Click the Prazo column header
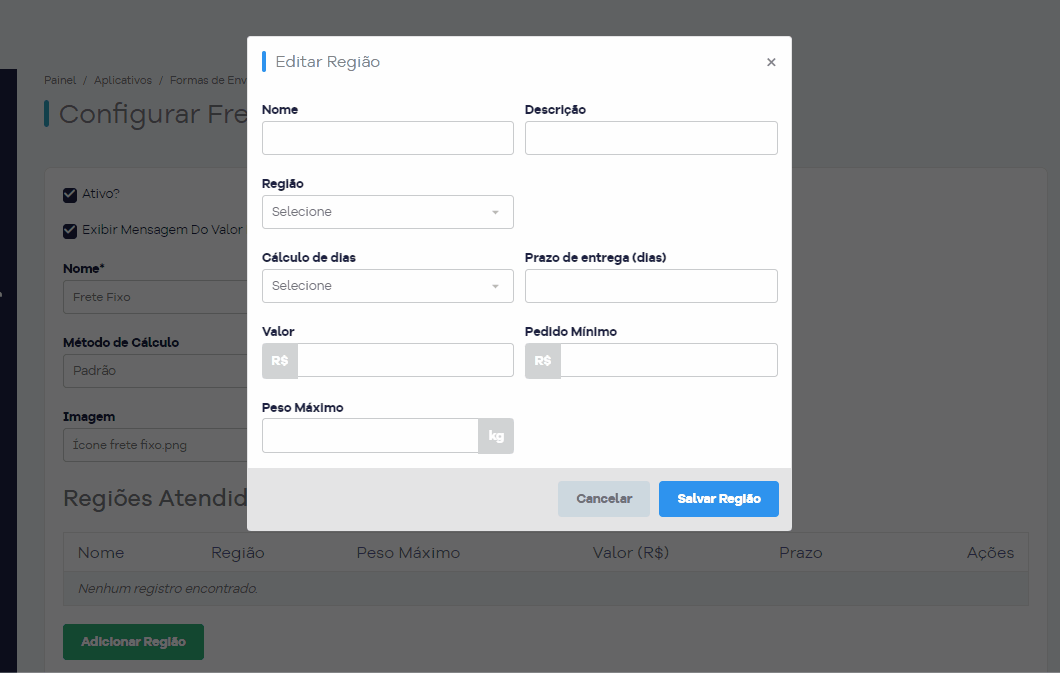 800,553
